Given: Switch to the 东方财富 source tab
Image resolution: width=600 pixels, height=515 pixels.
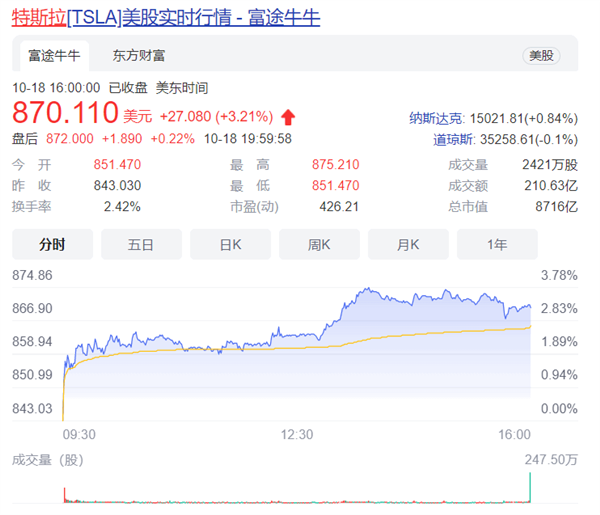Looking at the screenshot, I should [139, 56].
